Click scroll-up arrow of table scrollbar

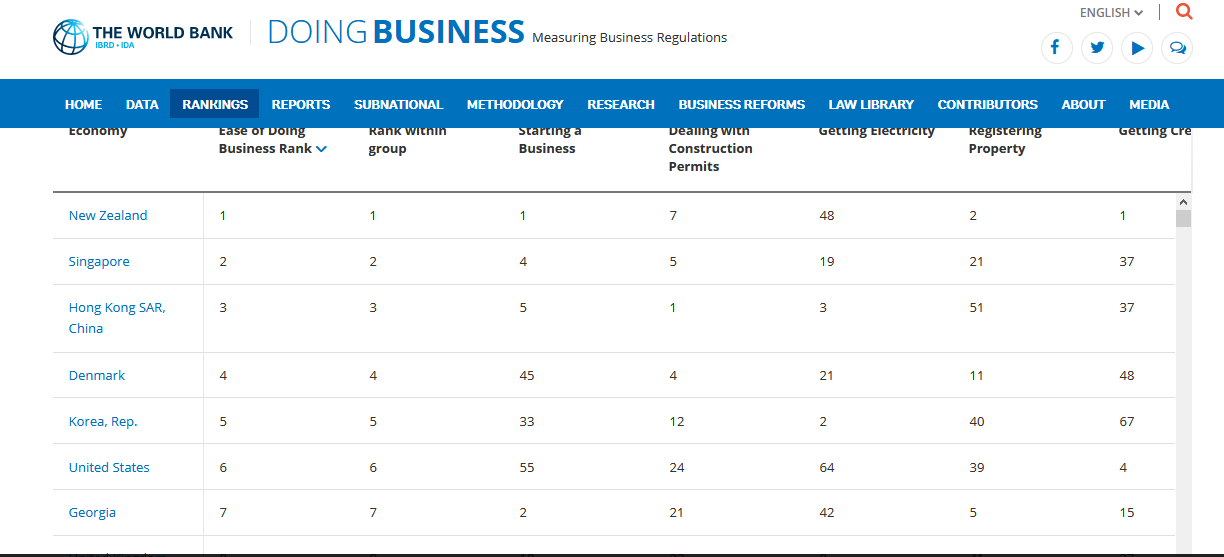tap(1184, 201)
